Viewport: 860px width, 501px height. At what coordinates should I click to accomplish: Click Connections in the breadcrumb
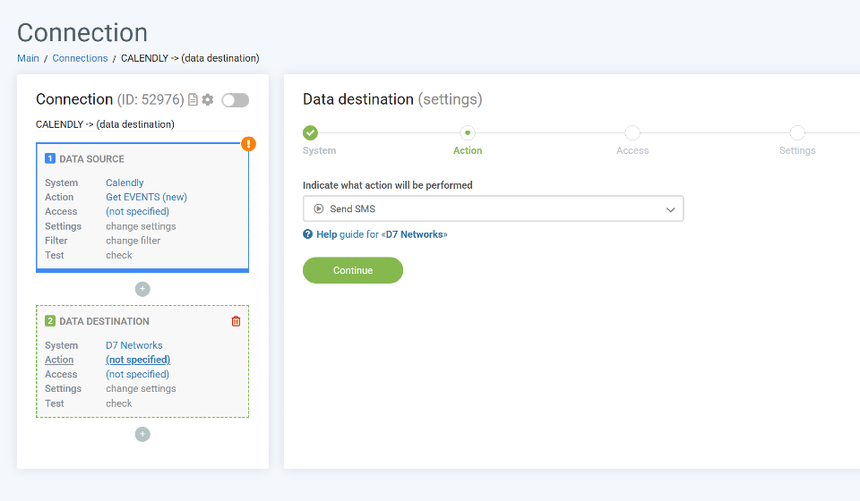[80, 58]
